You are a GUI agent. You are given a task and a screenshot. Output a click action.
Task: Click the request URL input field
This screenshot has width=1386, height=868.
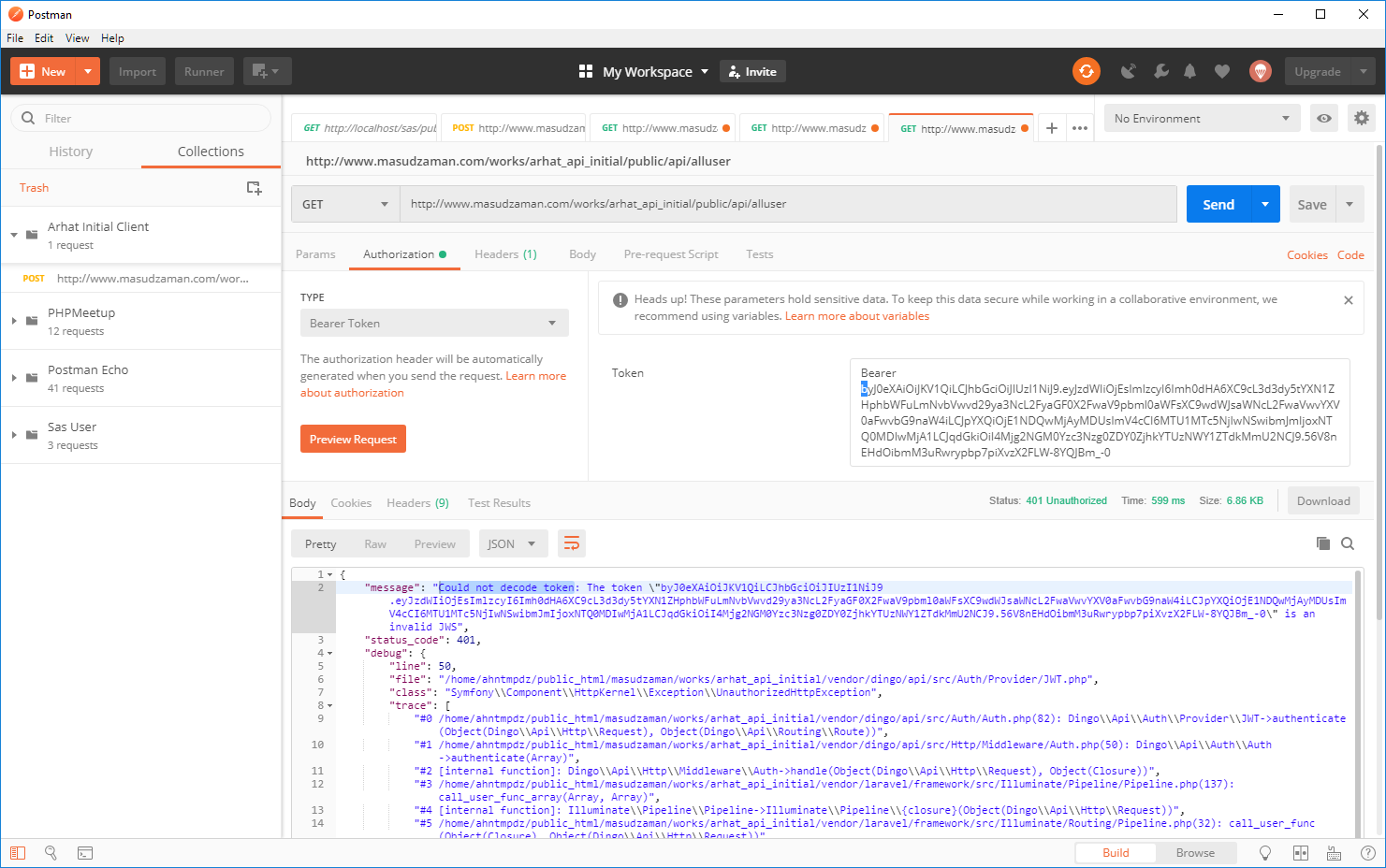(786, 204)
